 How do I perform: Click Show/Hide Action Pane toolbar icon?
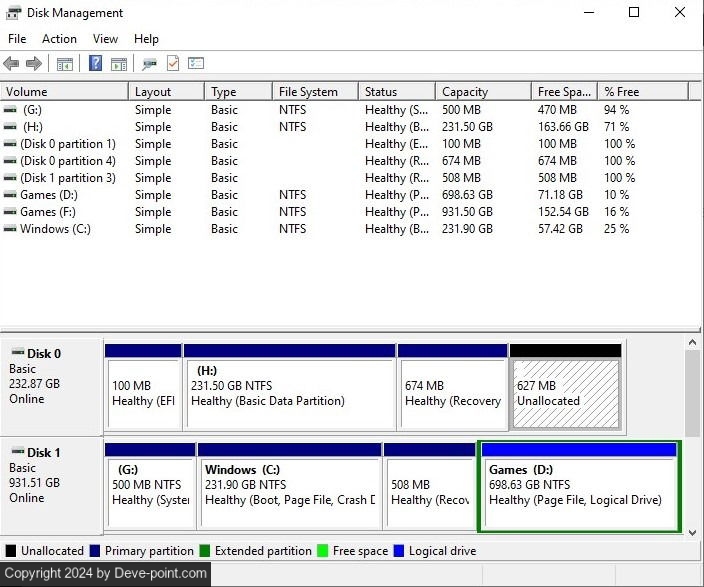click(x=119, y=64)
